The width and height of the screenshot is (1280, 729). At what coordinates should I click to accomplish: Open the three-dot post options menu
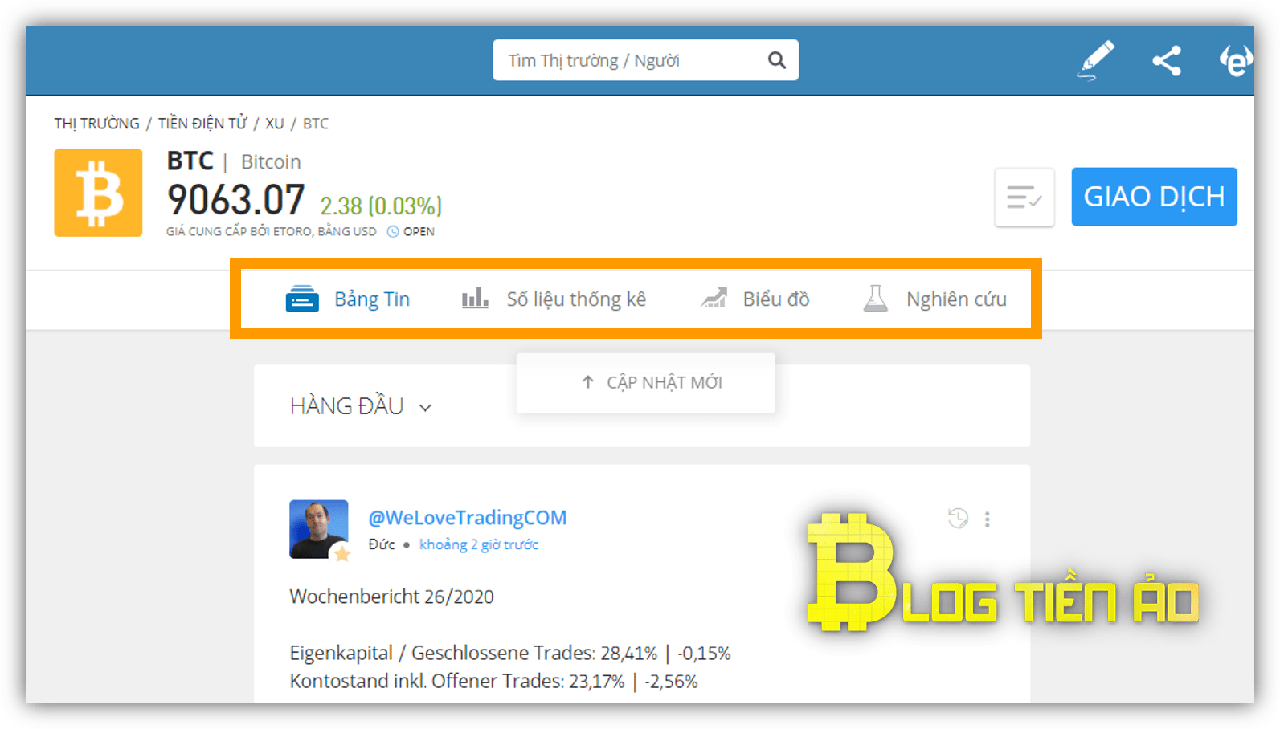point(987,519)
